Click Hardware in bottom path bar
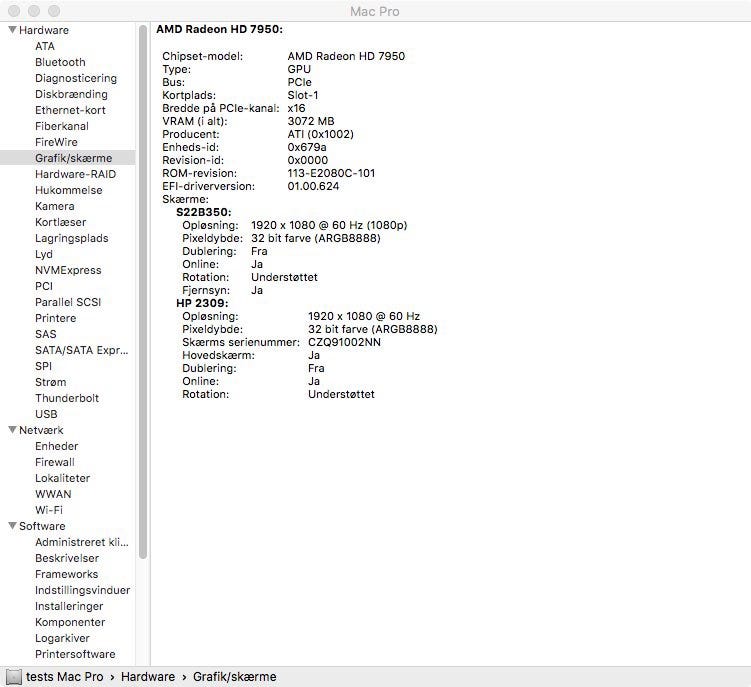The image size is (751, 687). pyautogui.click(x=148, y=676)
